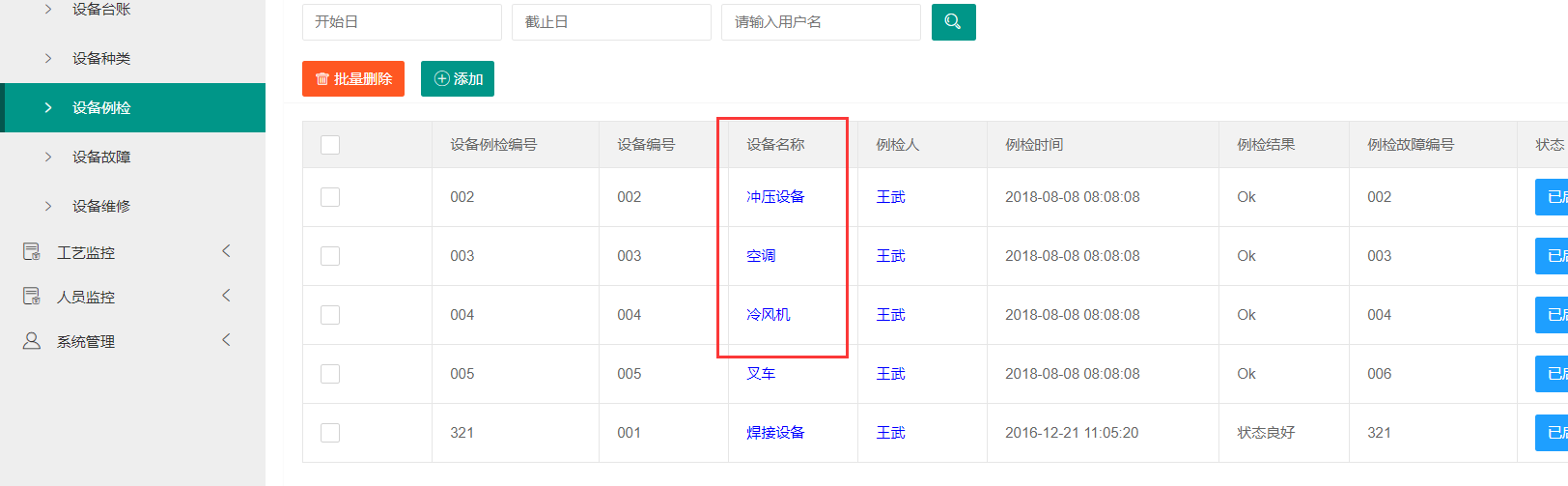Expand the 工艺监控 menu arrow
The width and height of the screenshot is (1568, 486).
(x=226, y=251)
